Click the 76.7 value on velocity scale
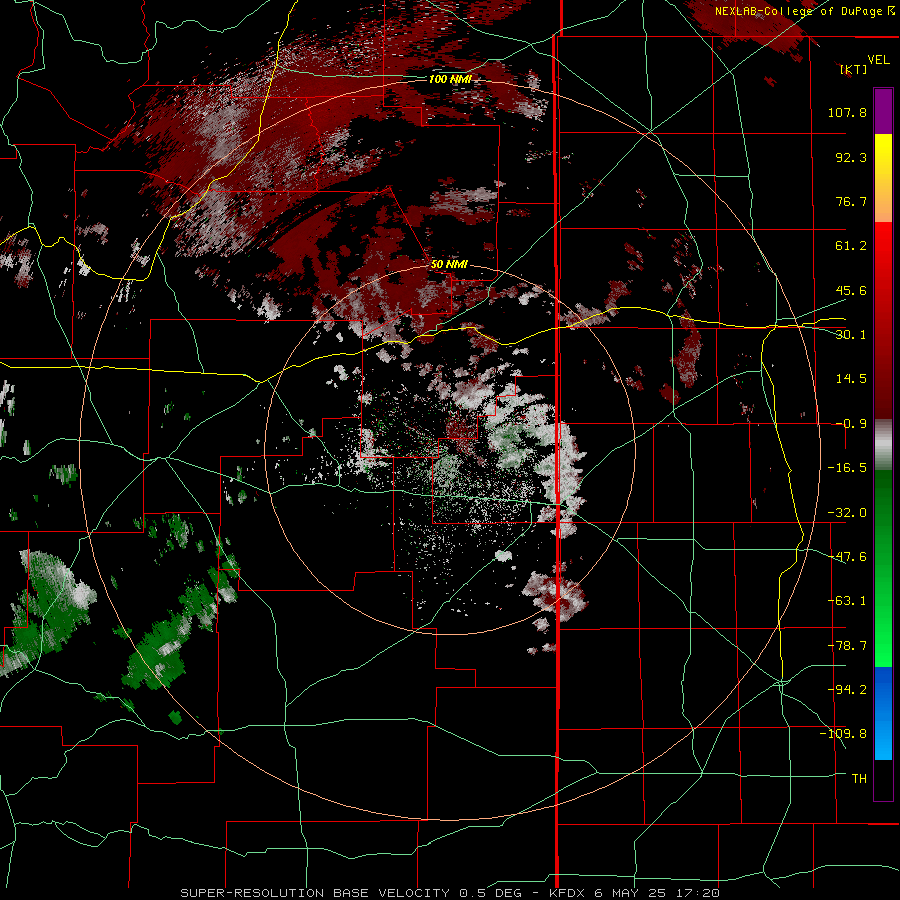 tap(851, 201)
